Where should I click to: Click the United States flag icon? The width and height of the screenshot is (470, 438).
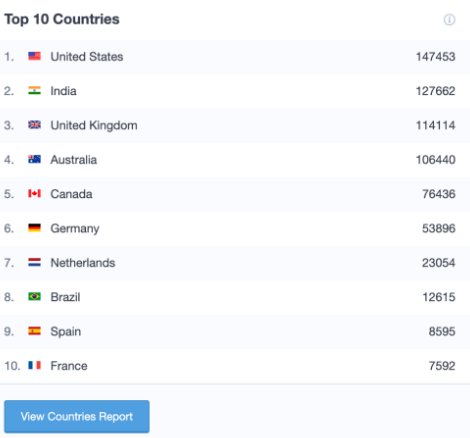pos(34,56)
